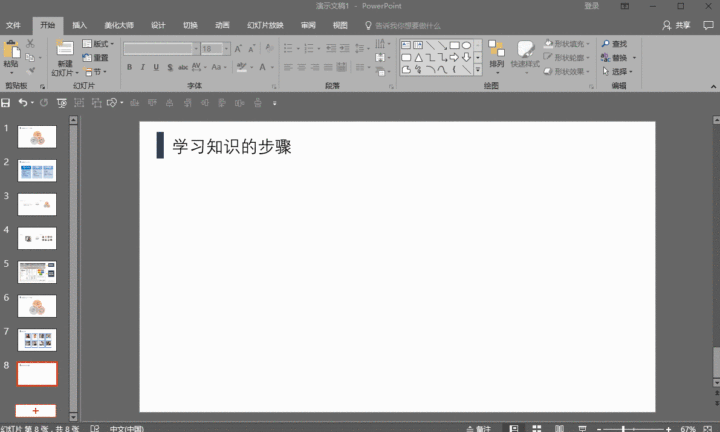Switch to Slide Sorter view icon
Screen dimensions: 720x432
click(536, 428)
